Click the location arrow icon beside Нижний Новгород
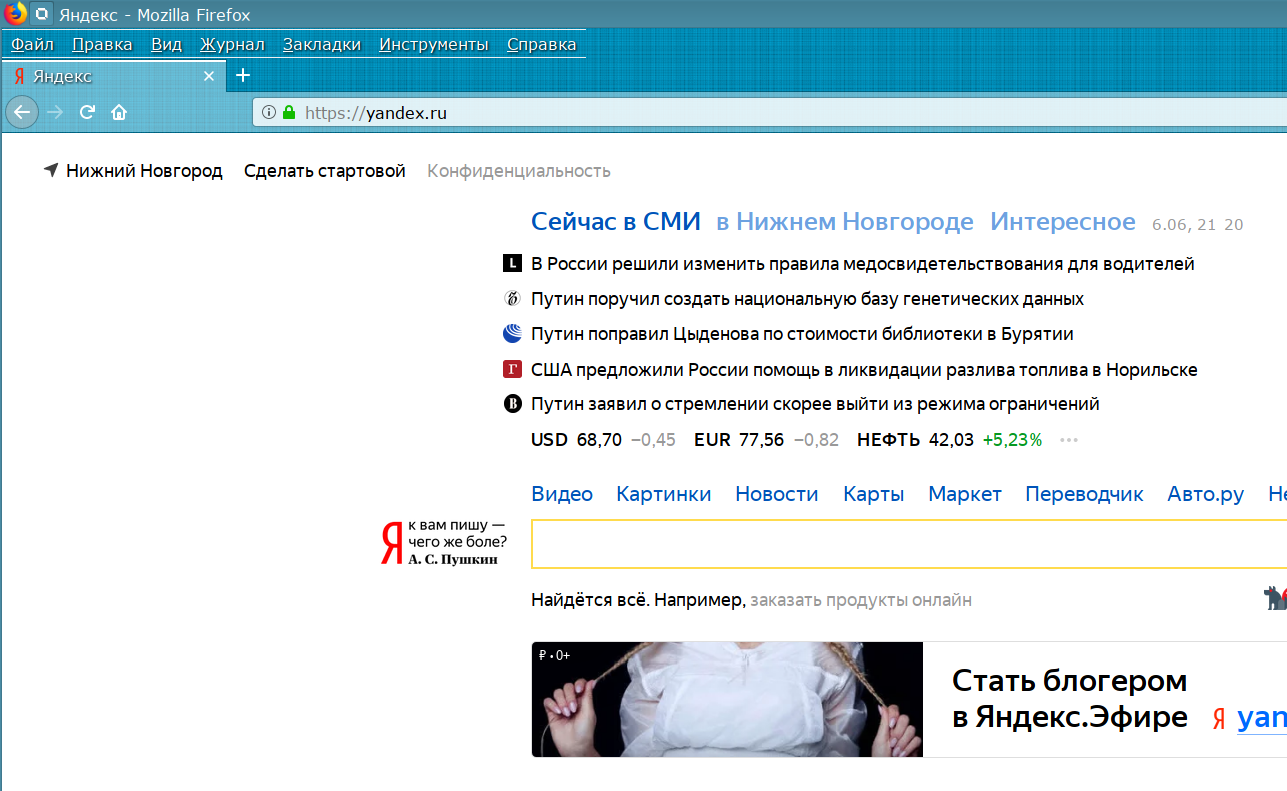 [x=51, y=170]
